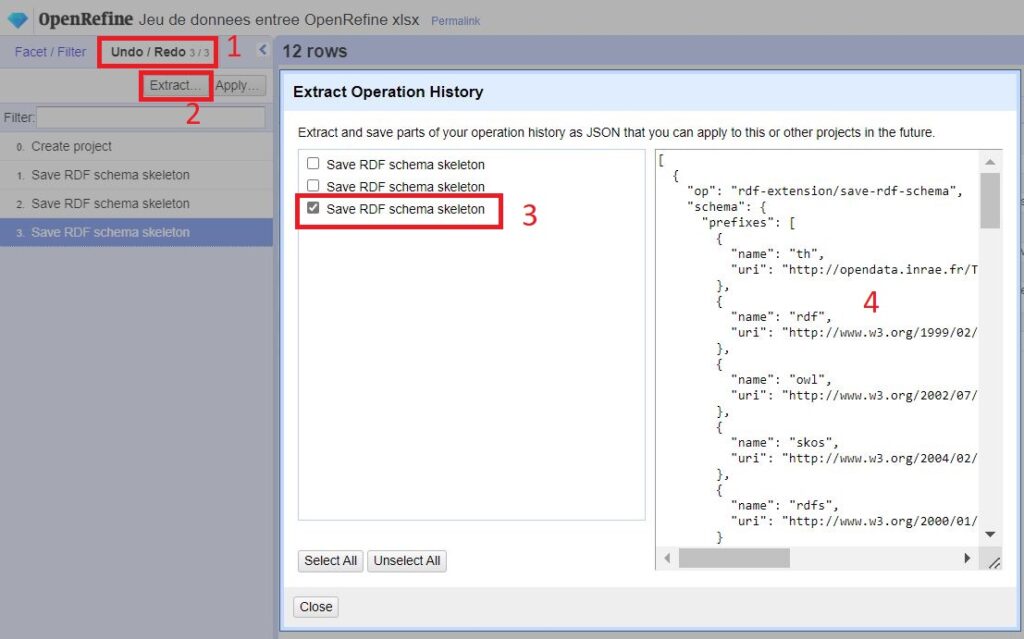Collapse the left panel with chevron arrow

tap(263, 50)
